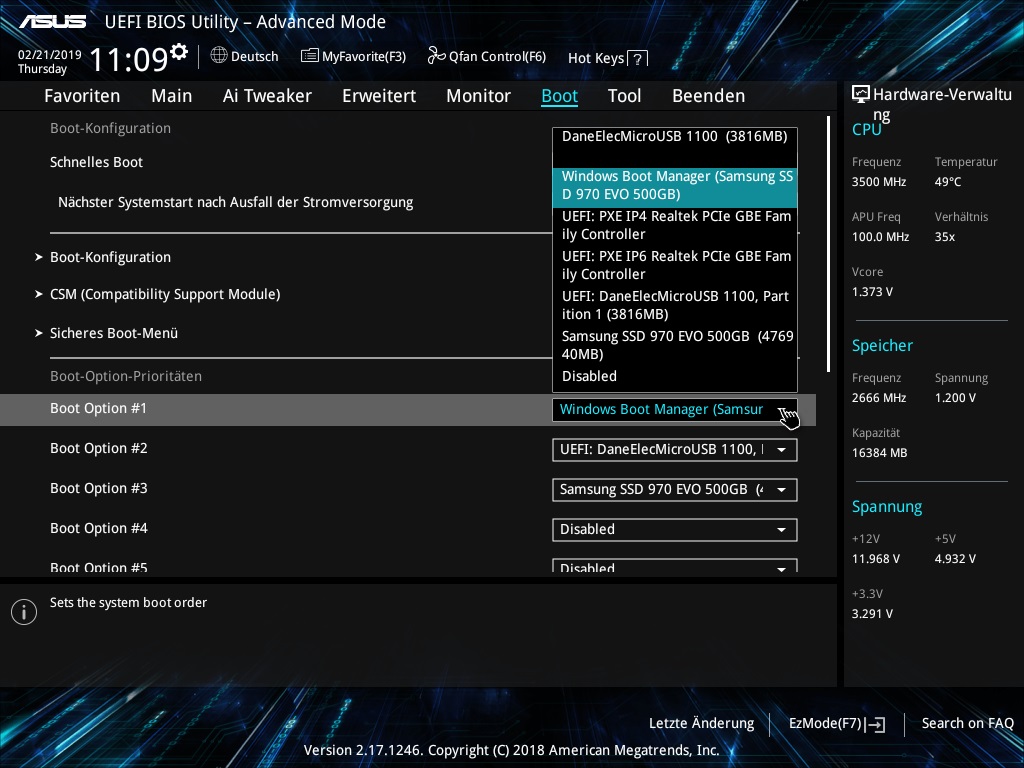Select the Boot tab
Image resolution: width=1024 pixels, height=768 pixels.
560,96
